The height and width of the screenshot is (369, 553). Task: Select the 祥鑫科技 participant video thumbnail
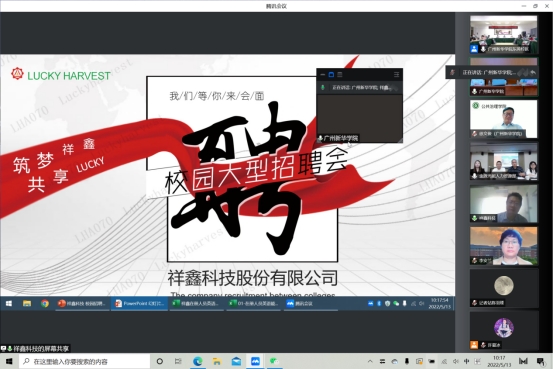pyautogui.click(x=504, y=204)
